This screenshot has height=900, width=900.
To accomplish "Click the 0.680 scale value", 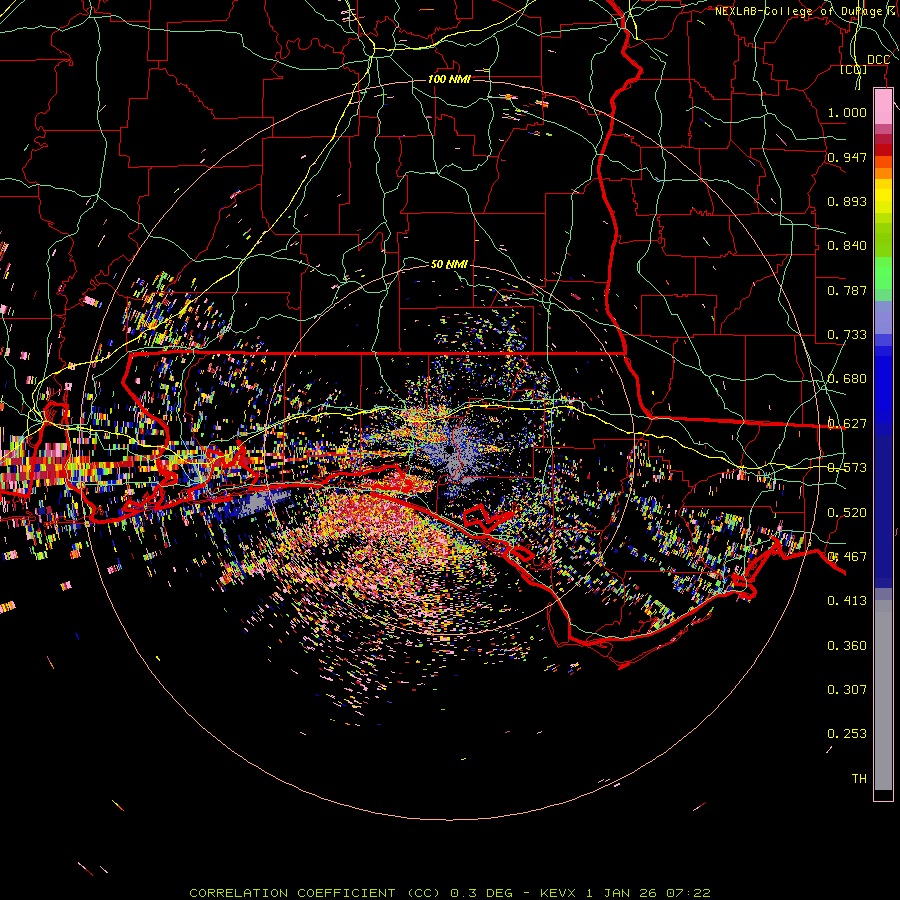I will [847, 379].
